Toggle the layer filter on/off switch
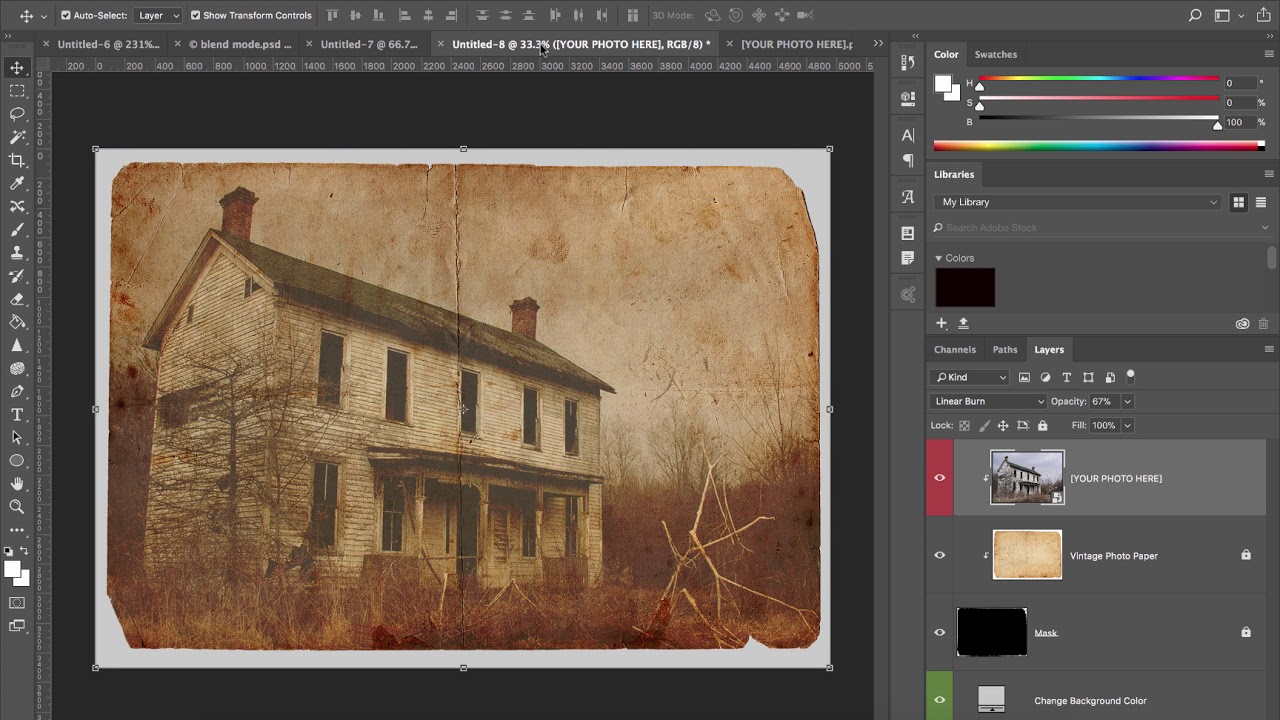The image size is (1280, 720). 1131,376
